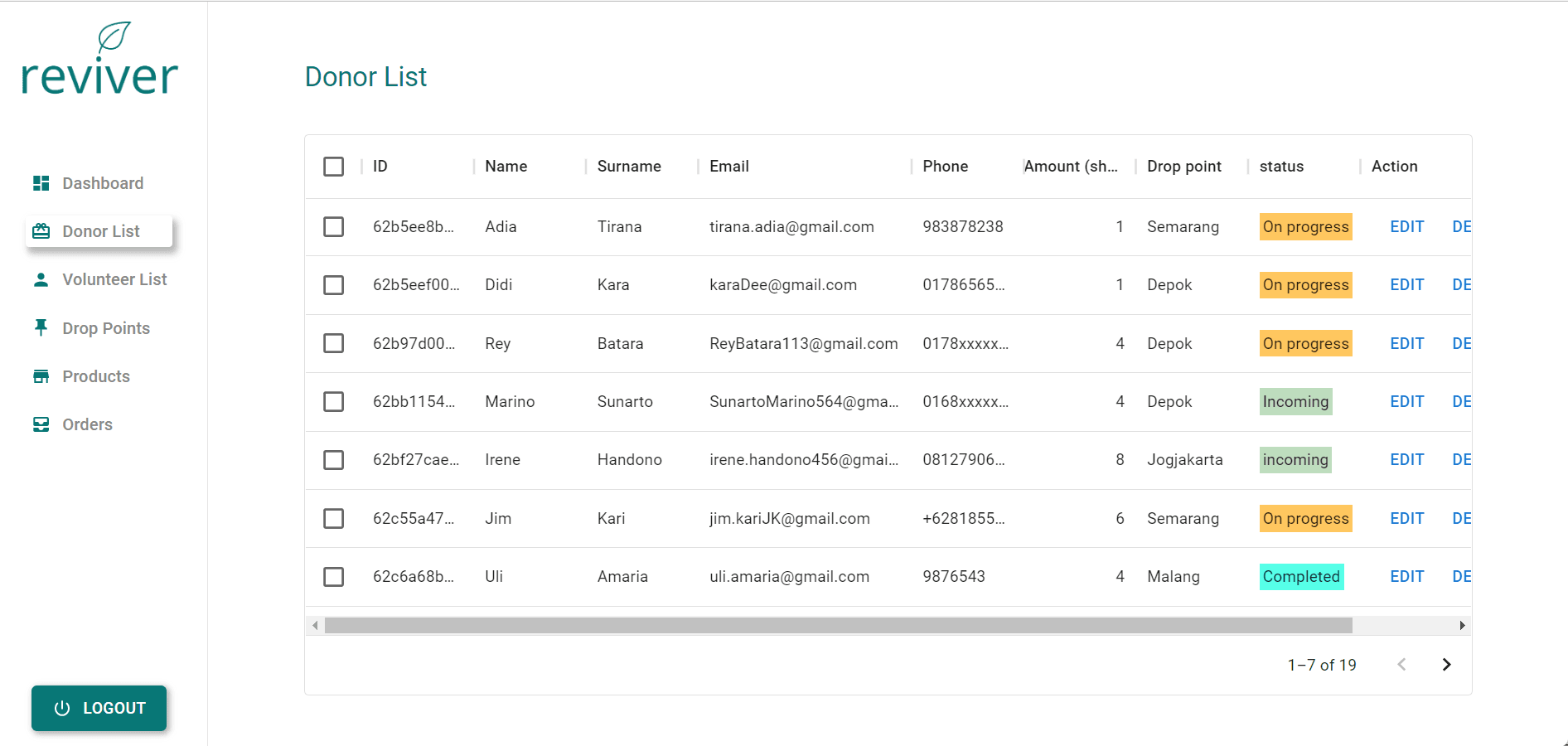Open the Volunteer List menu item
1568x746 pixels.
click(x=114, y=279)
